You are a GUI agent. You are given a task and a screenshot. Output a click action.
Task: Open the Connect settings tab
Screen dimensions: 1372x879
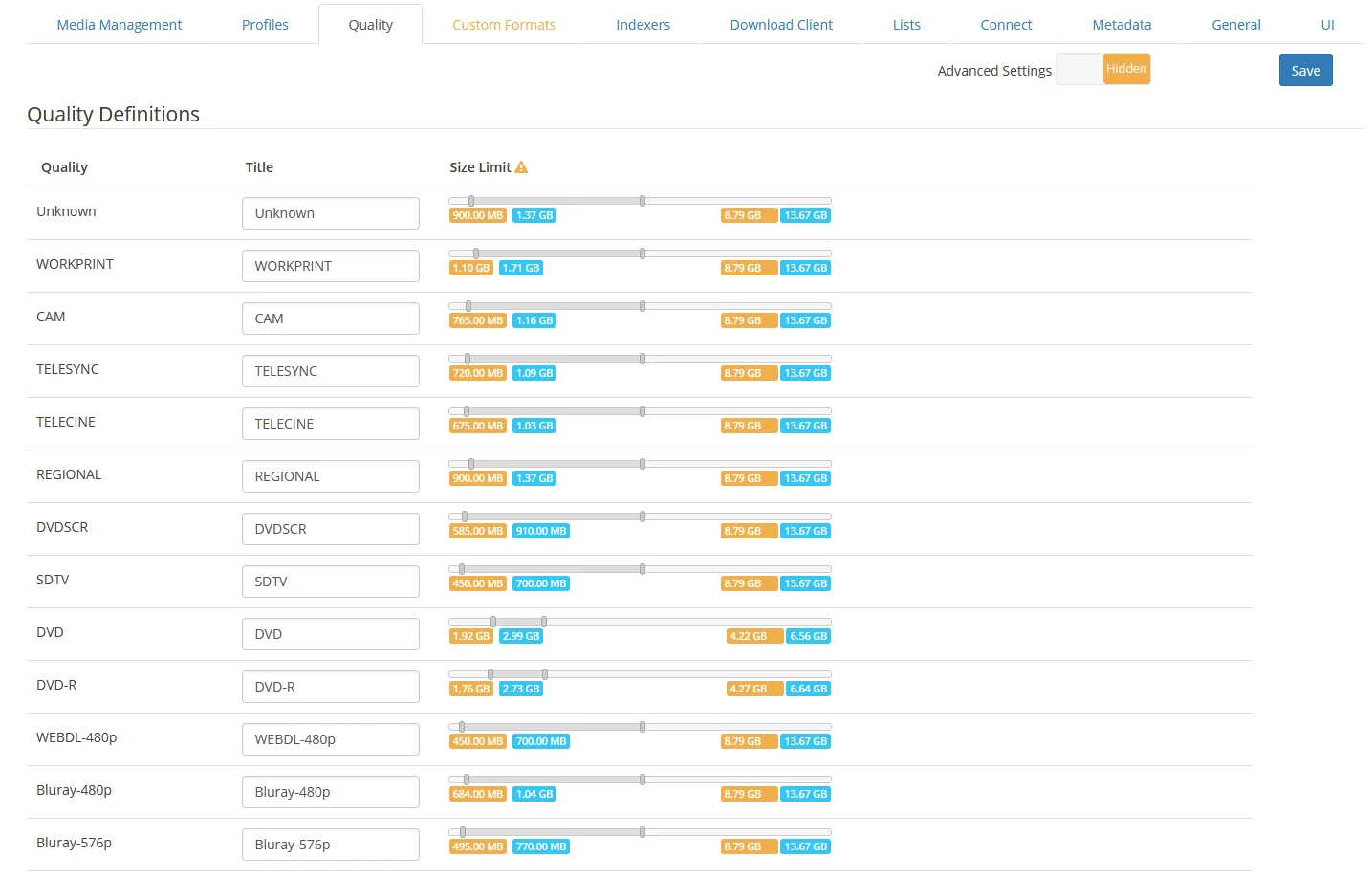[1005, 24]
